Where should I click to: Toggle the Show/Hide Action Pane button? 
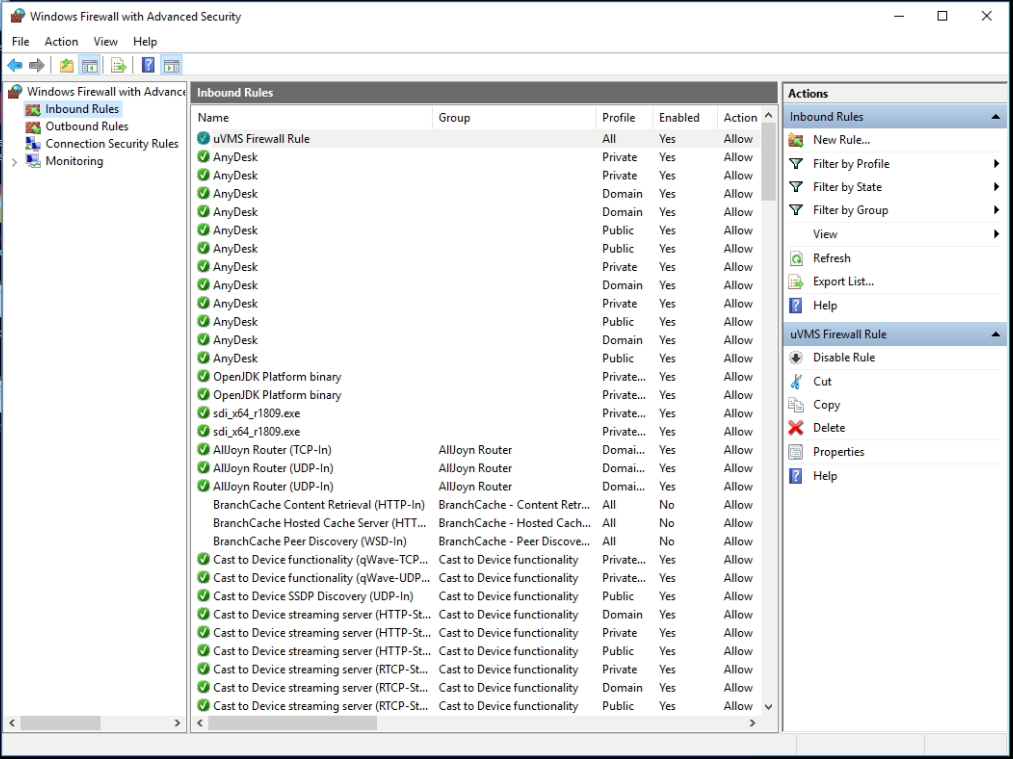click(x=171, y=66)
